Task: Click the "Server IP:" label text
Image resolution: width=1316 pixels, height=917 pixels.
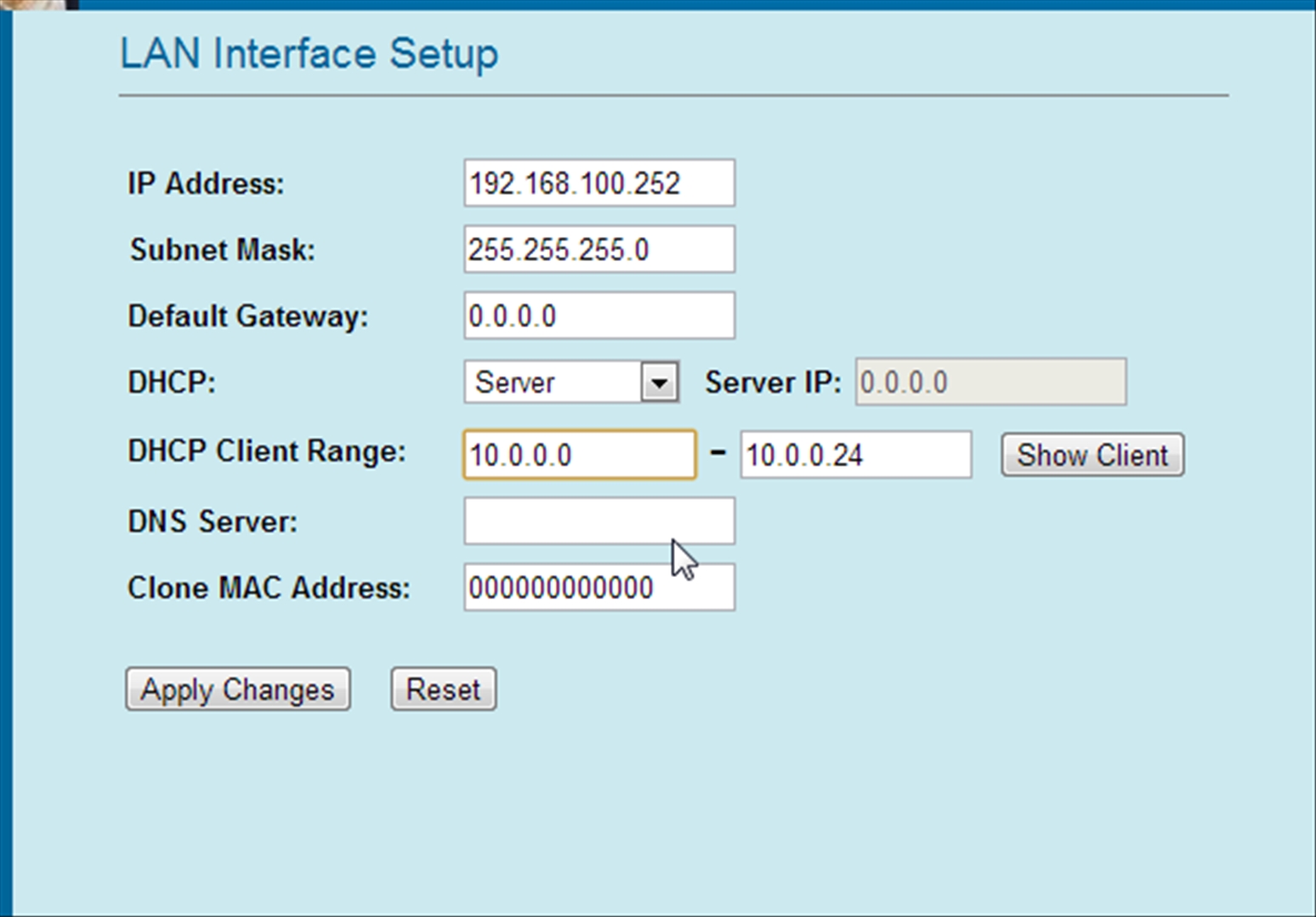Action: click(773, 382)
